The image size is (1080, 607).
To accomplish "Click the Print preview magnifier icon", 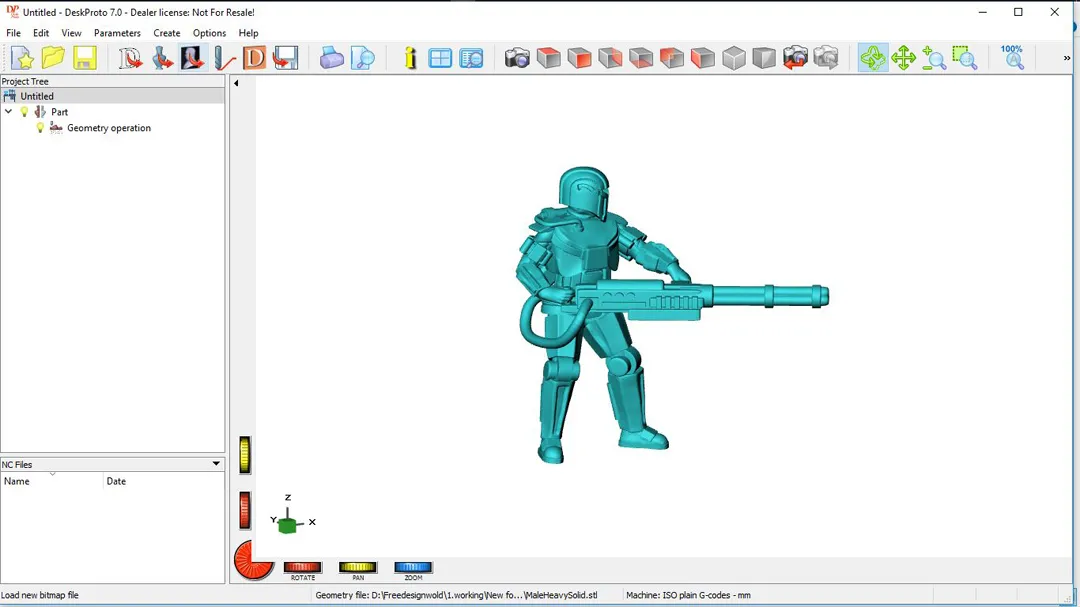I will point(363,58).
